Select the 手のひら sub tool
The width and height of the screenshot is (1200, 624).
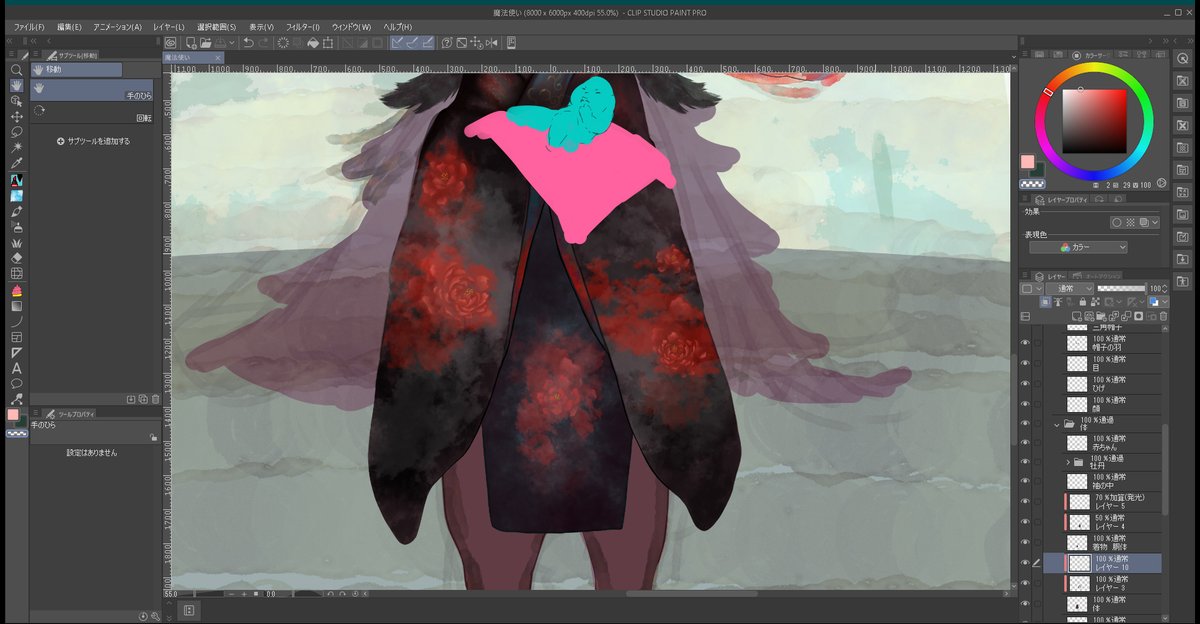[x=92, y=89]
